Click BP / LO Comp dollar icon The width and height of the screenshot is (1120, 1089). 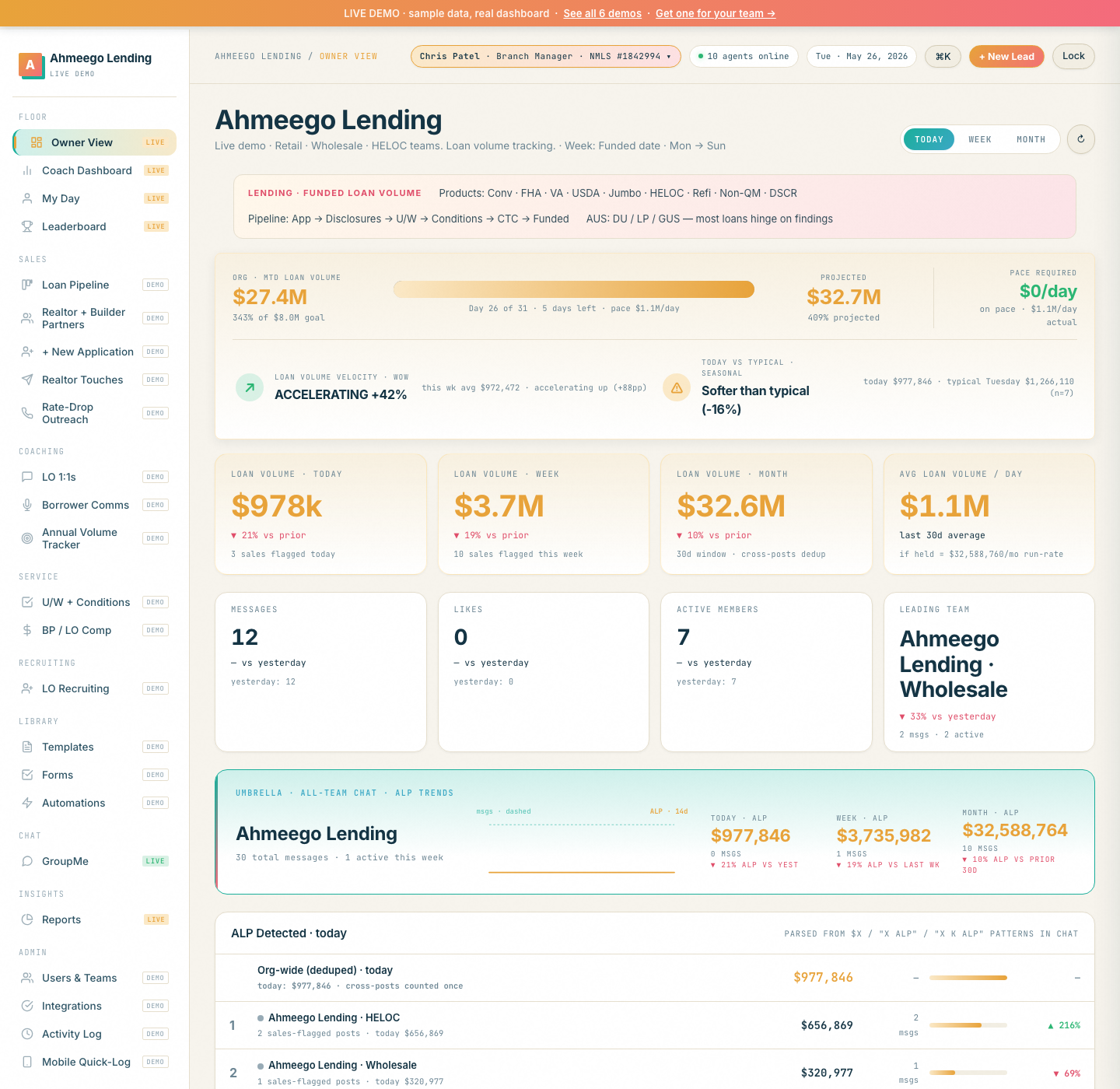[27, 630]
